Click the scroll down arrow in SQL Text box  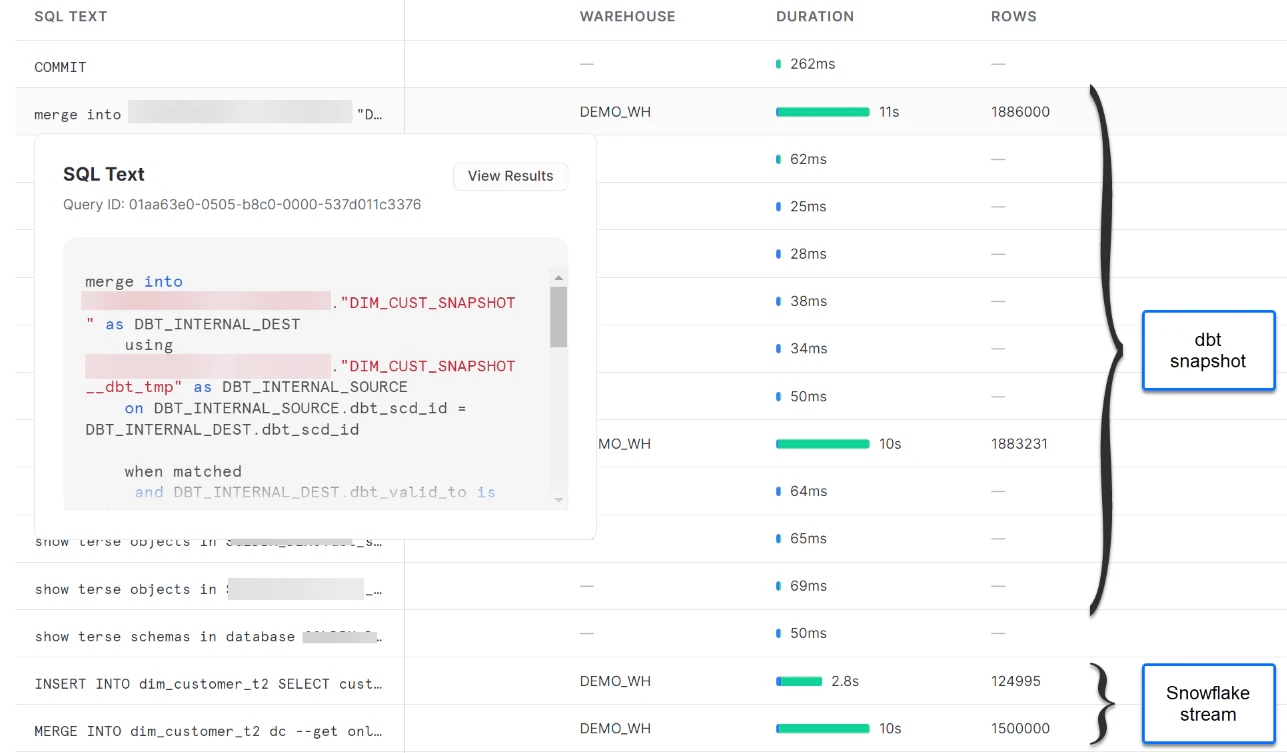558,499
